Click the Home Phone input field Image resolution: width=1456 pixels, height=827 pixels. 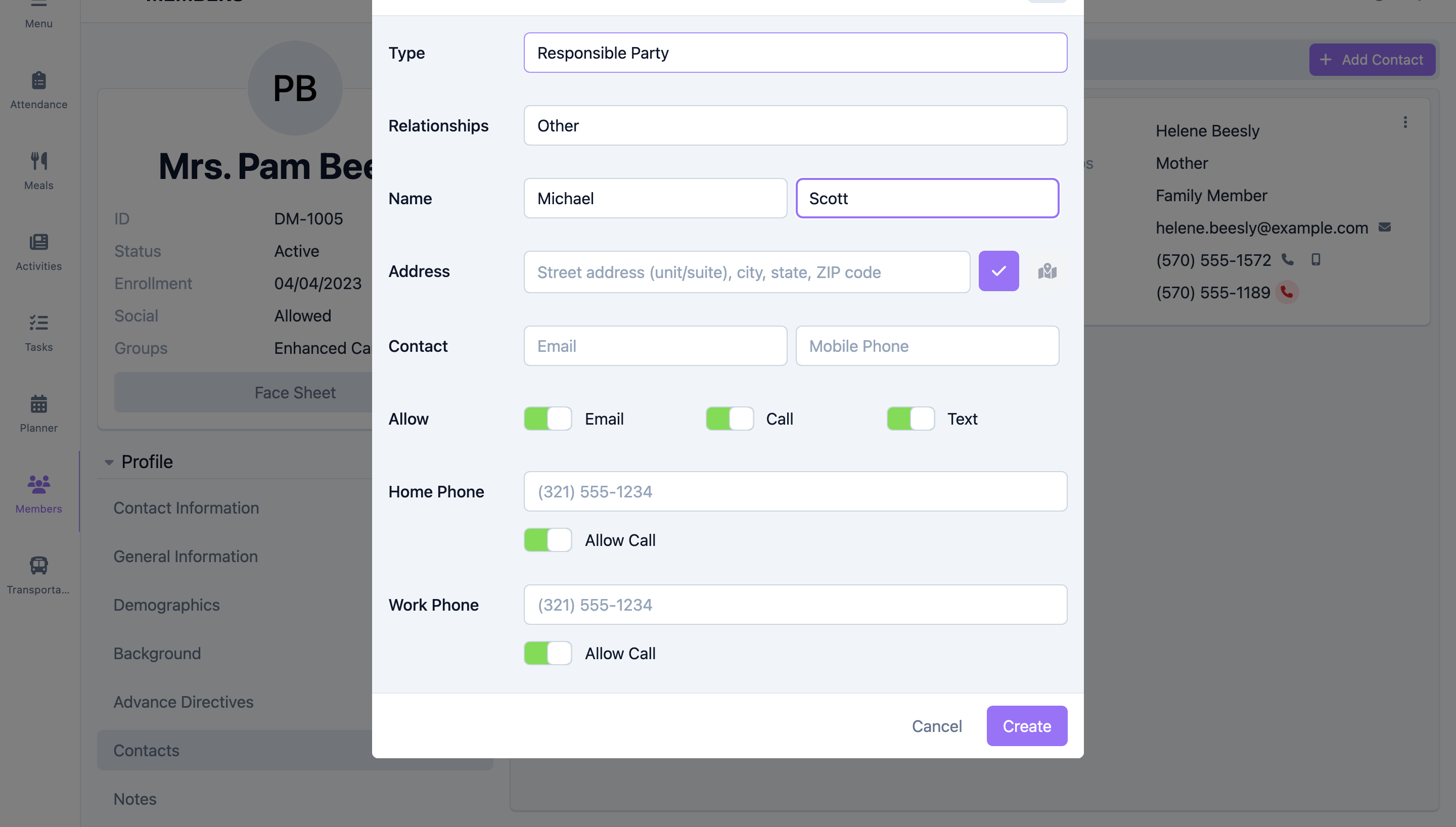tap(795, 491)
